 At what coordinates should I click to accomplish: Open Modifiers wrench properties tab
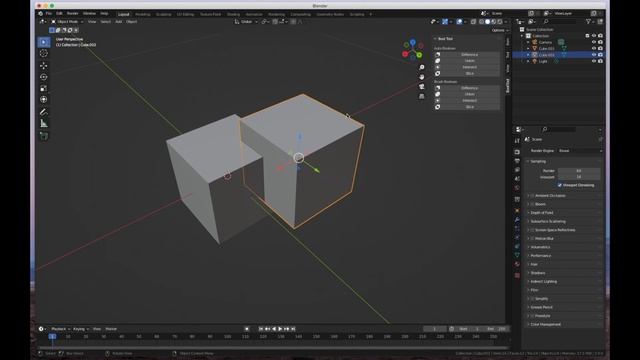click(x=517, y=220)
